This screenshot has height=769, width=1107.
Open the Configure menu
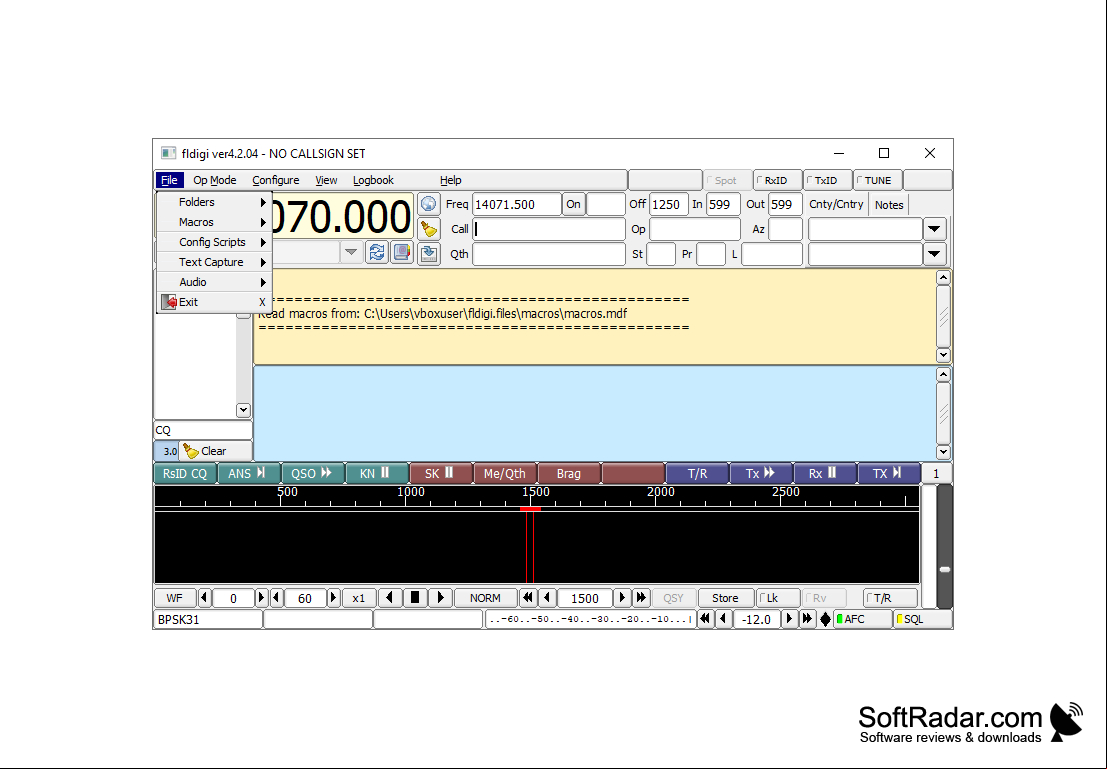click(275, 180)
